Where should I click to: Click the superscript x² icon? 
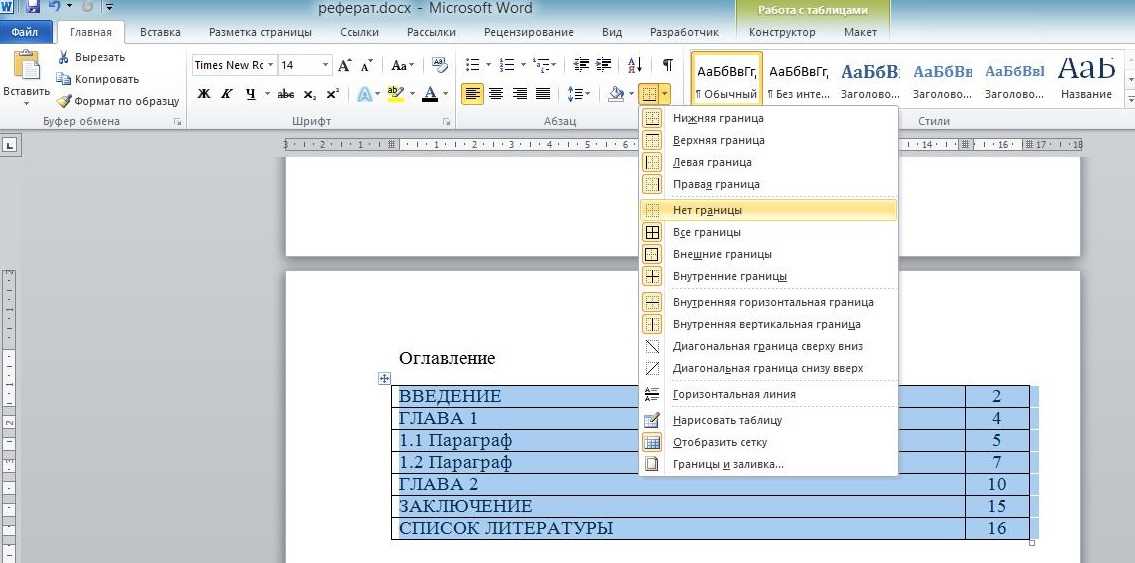click(332, 94)
